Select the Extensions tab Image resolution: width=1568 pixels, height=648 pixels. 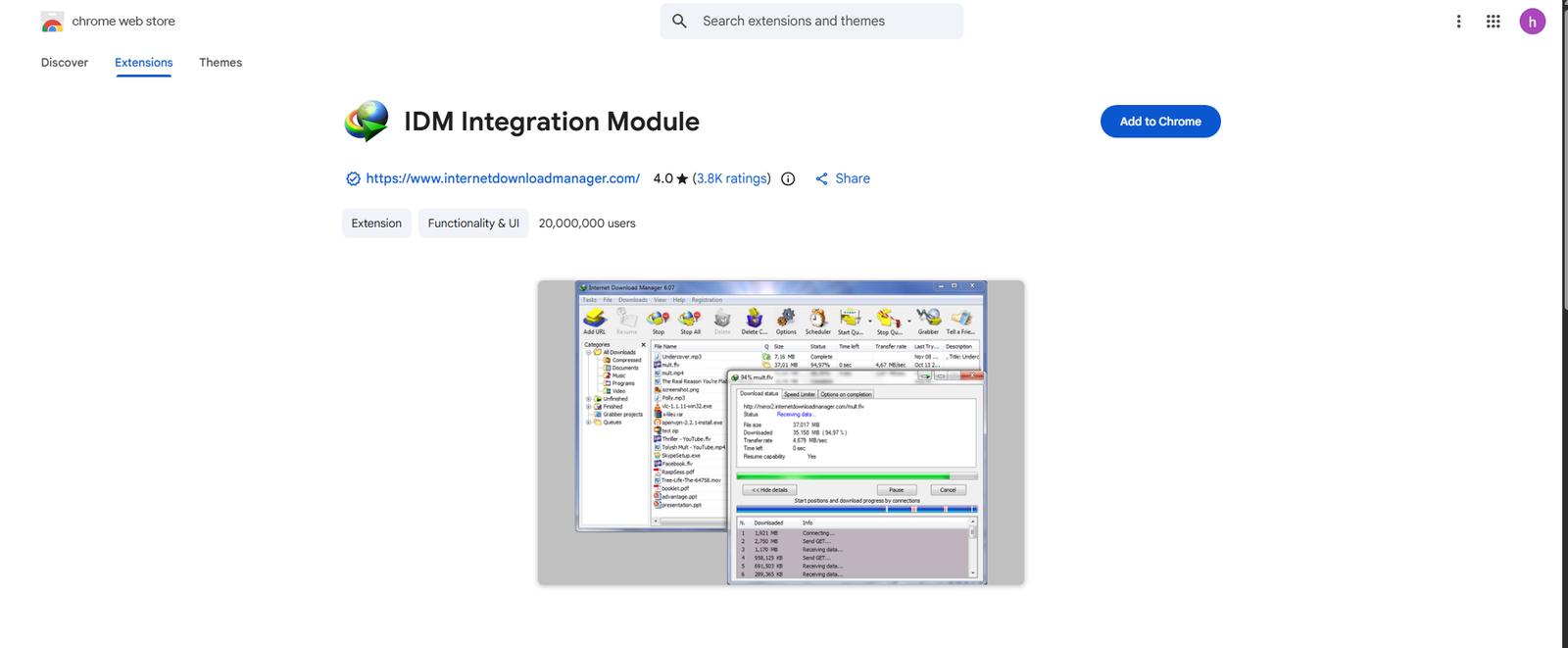coord(144,63)
